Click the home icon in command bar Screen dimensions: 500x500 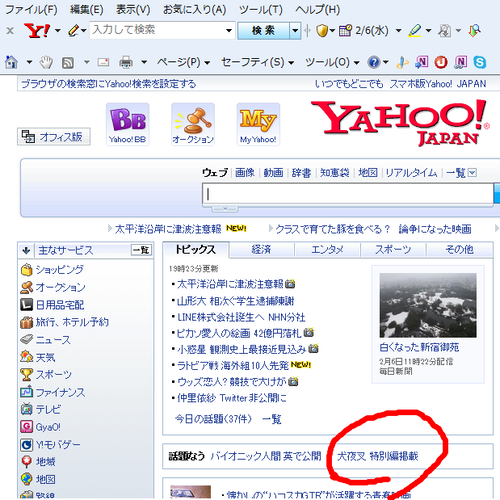[12, 62]
